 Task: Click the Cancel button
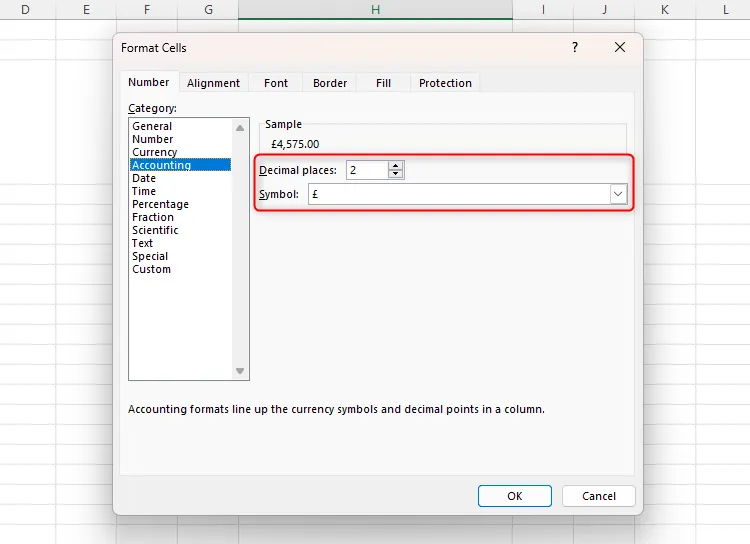[599, 496]
